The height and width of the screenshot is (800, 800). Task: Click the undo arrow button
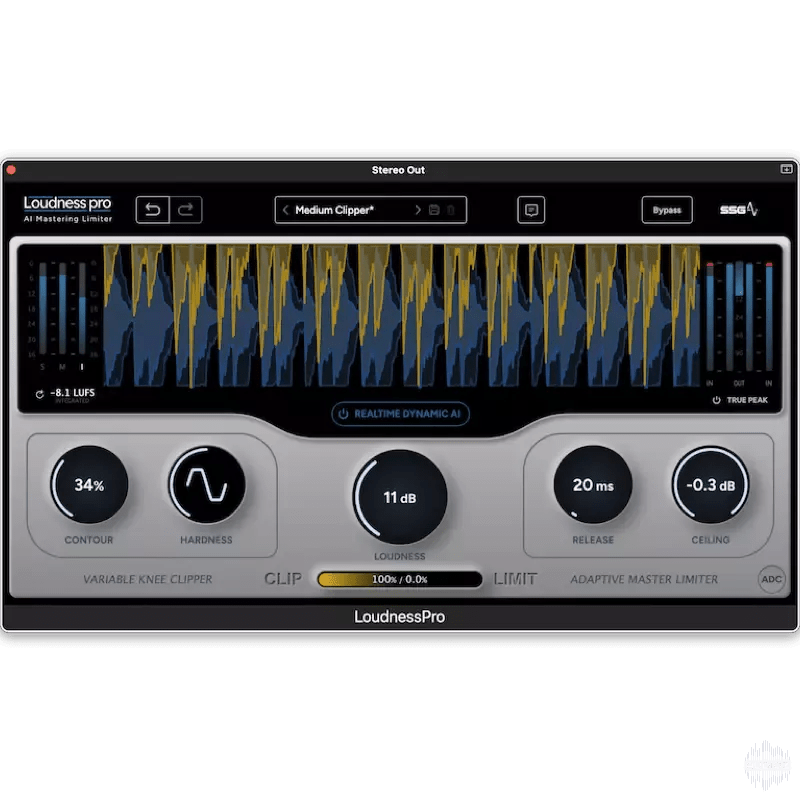153,210
